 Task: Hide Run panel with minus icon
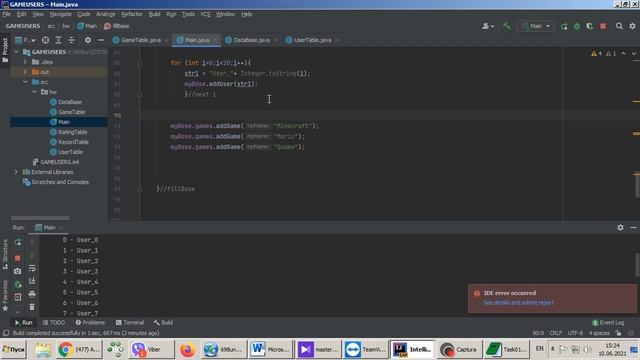(633, 227)
